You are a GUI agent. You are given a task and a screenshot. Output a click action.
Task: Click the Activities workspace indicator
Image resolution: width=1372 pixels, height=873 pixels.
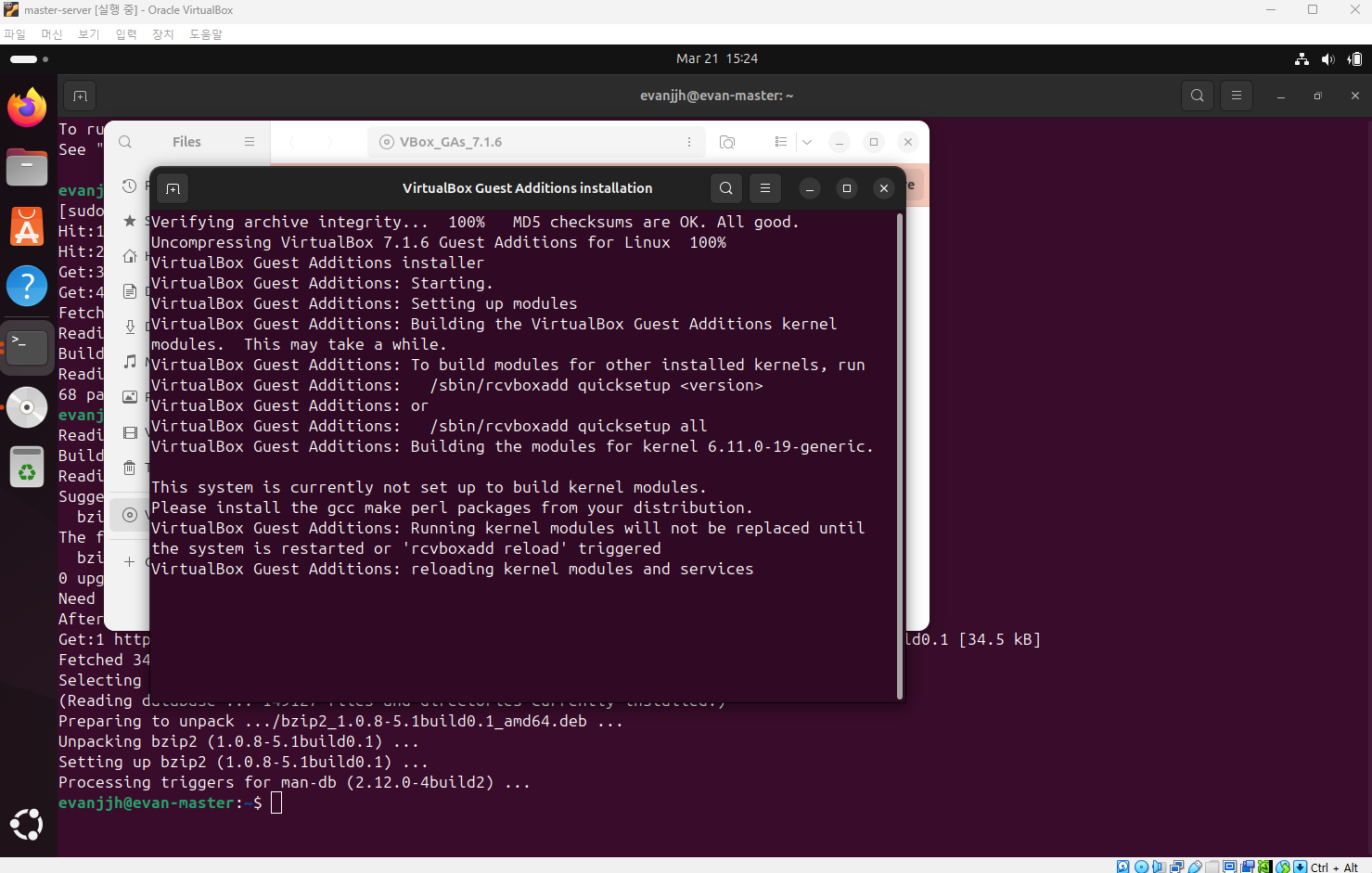29,58
